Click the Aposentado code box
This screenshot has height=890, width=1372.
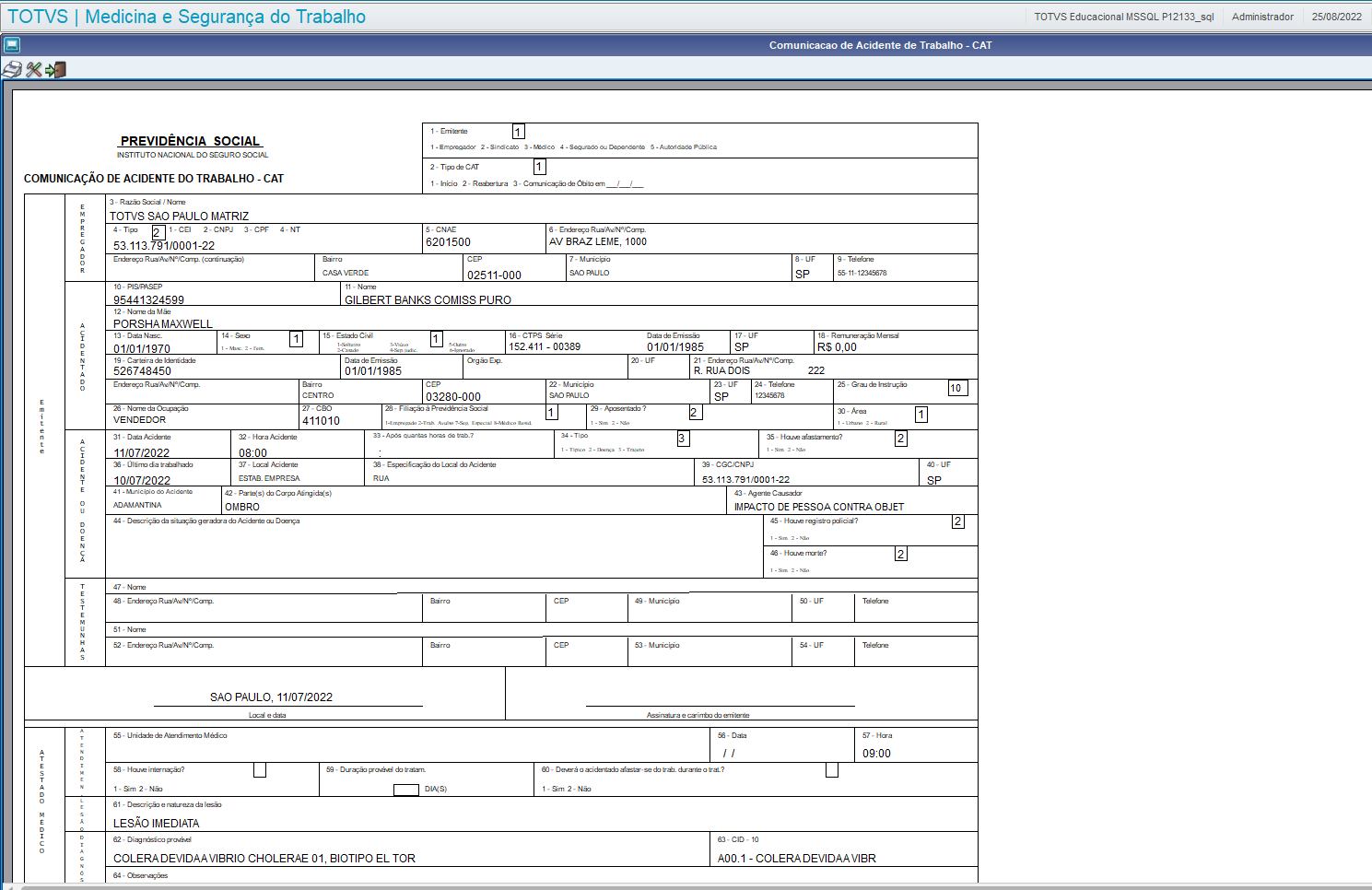pos(696,413)
